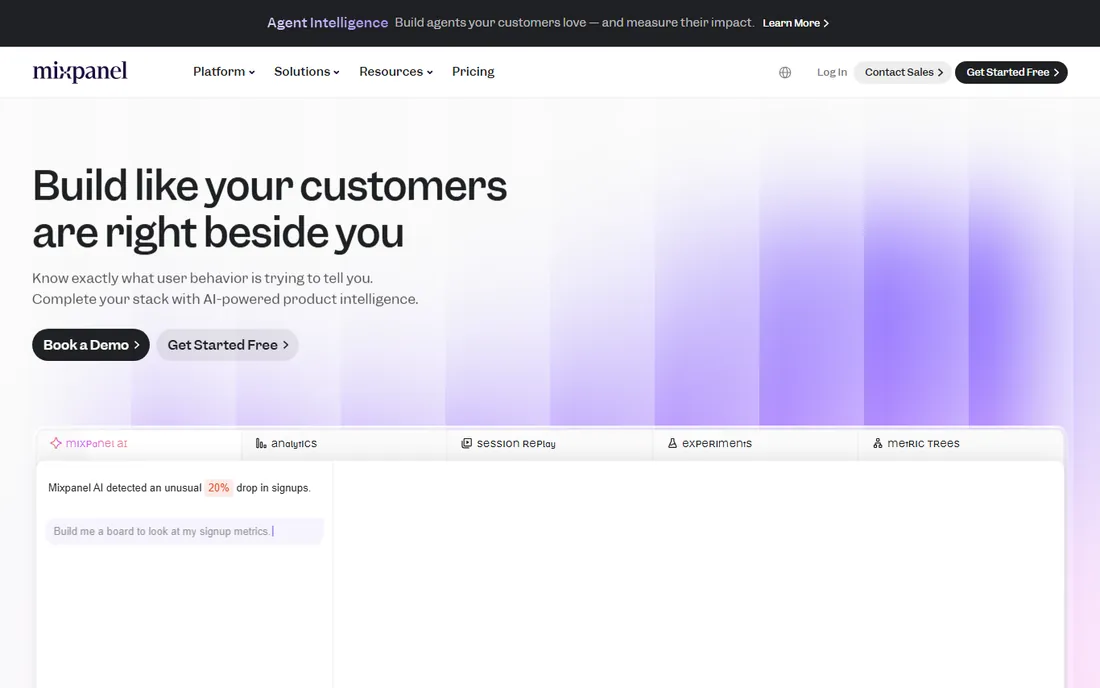Switch to the Mixpanel AI tab
This screenshot has width=1100, height=688.
coord(139,443)
